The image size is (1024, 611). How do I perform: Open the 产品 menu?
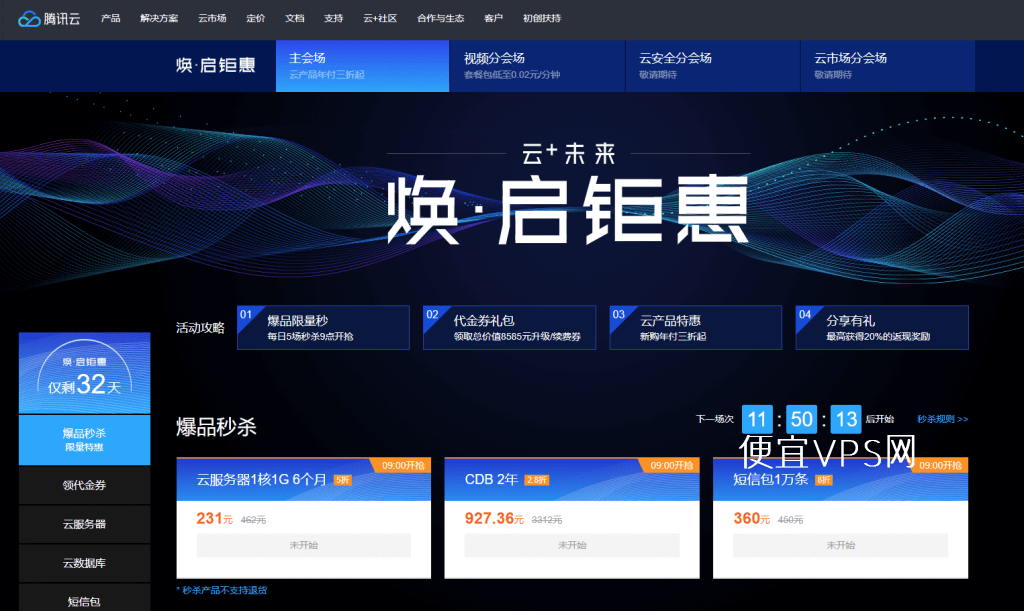click(x=110, y=18)
